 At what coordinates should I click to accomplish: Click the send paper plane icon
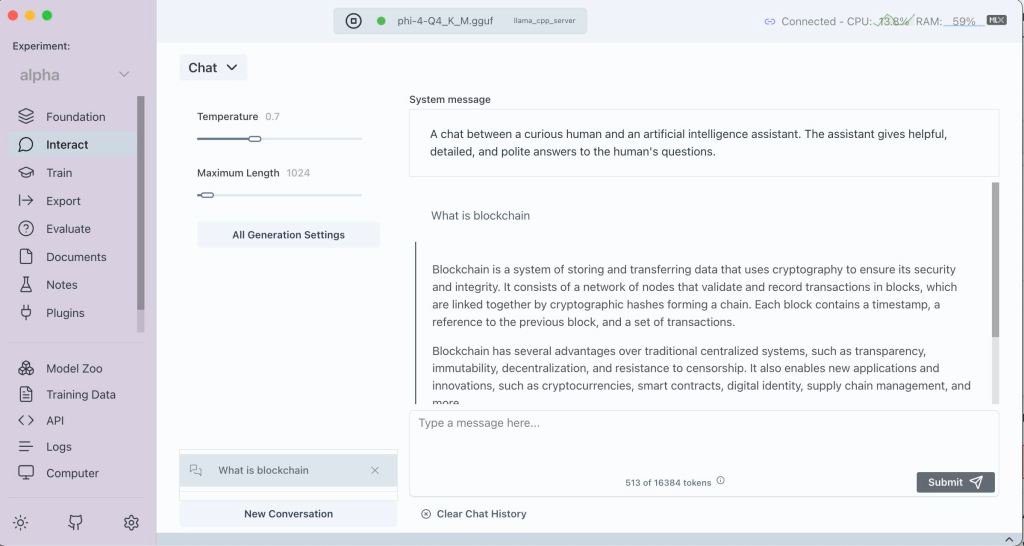pos(976,482)
